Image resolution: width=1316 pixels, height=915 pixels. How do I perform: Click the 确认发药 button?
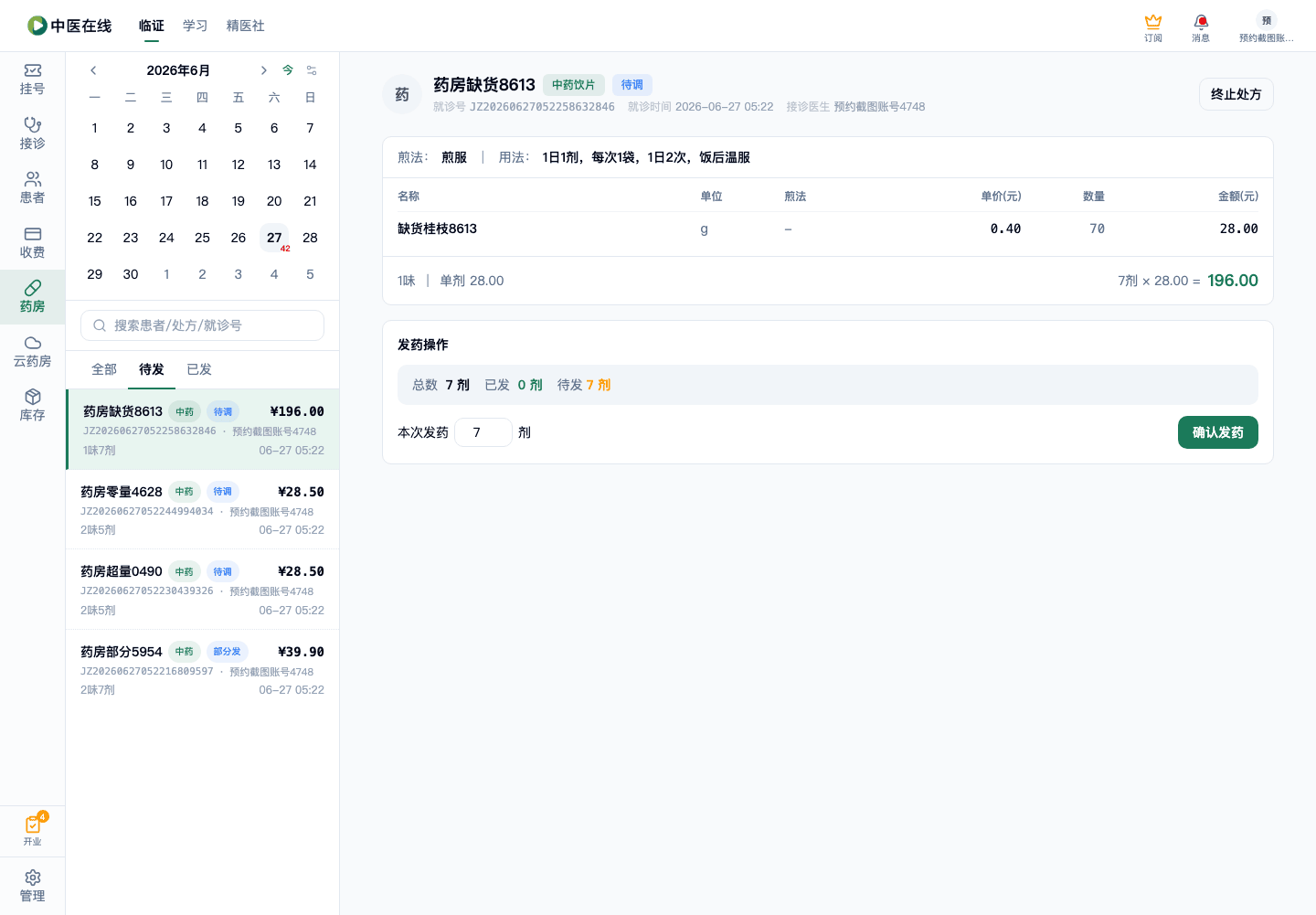1217,432
